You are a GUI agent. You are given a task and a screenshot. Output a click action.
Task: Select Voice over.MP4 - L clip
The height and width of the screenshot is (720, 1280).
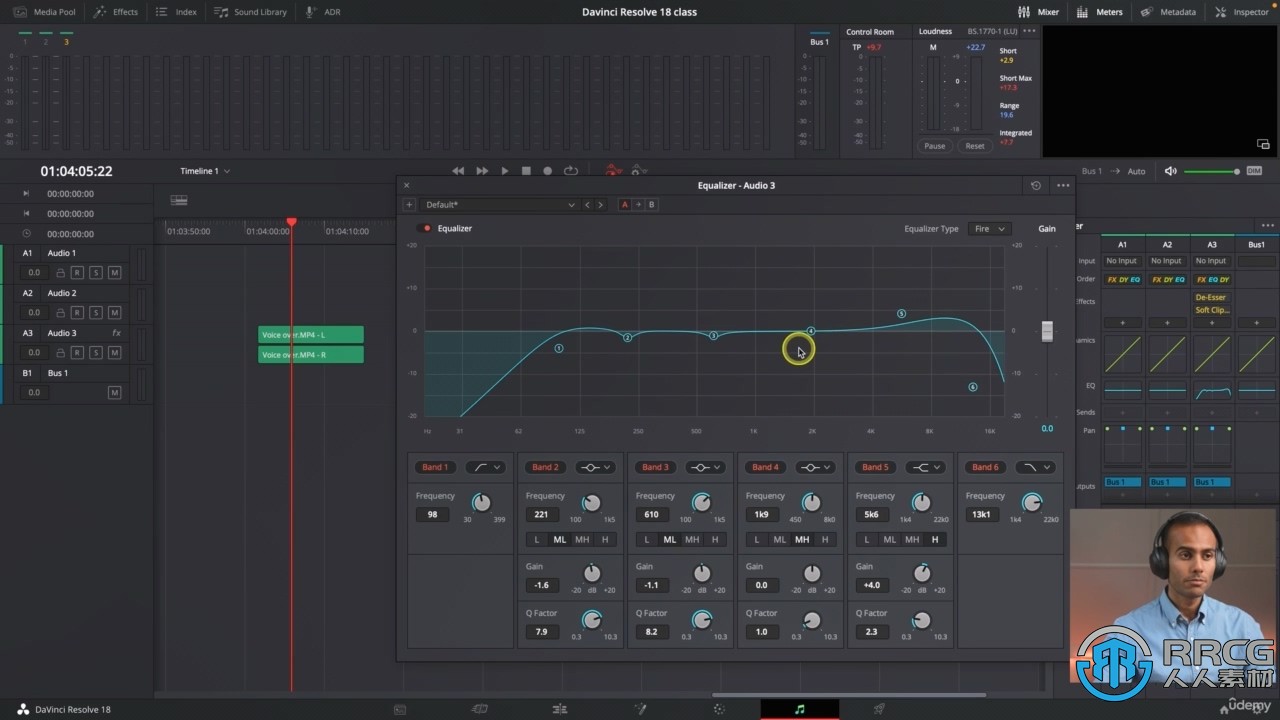click(311, 335)
